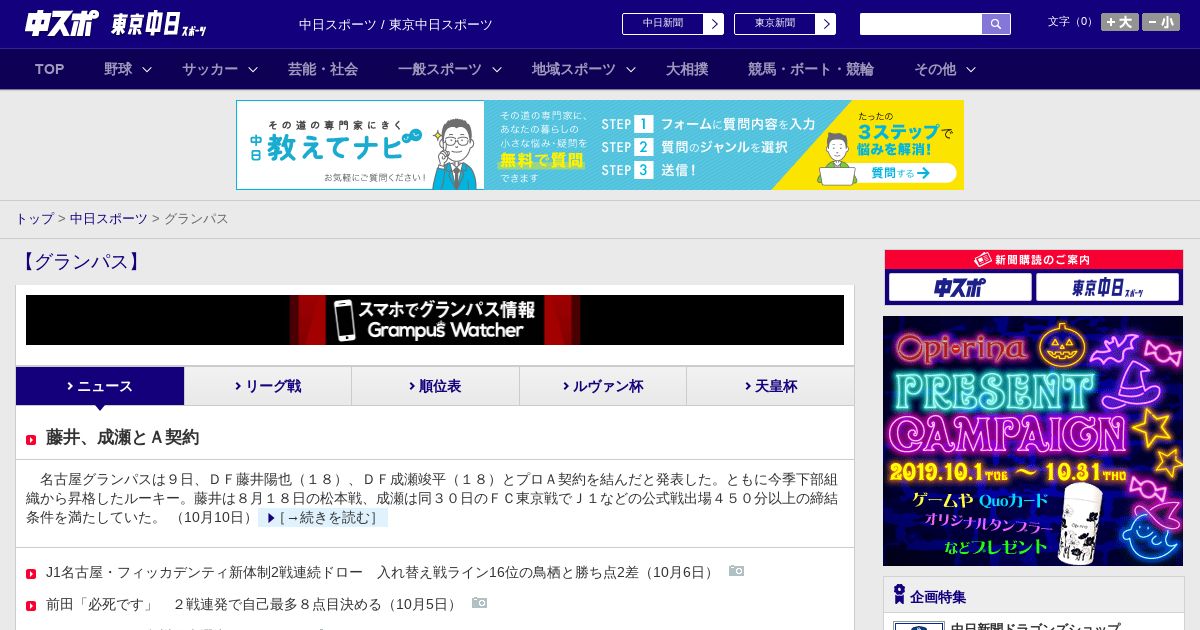Screen dimensions: 1200x630
Task: Click the 新聞購読のご案内 header
Action: pyautogui.click(x=1033, y=260)
